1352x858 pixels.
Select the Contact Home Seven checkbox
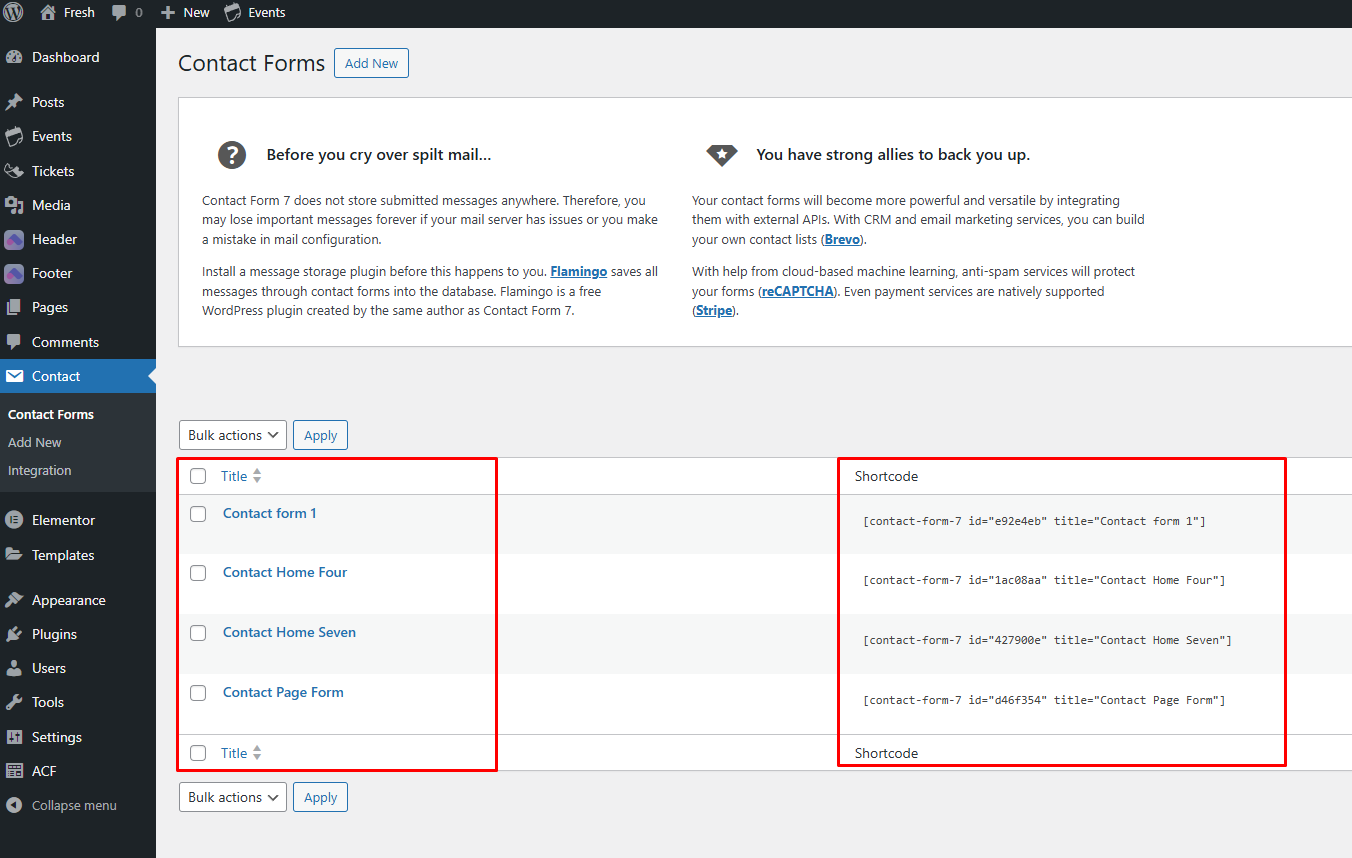pos(198,633)
